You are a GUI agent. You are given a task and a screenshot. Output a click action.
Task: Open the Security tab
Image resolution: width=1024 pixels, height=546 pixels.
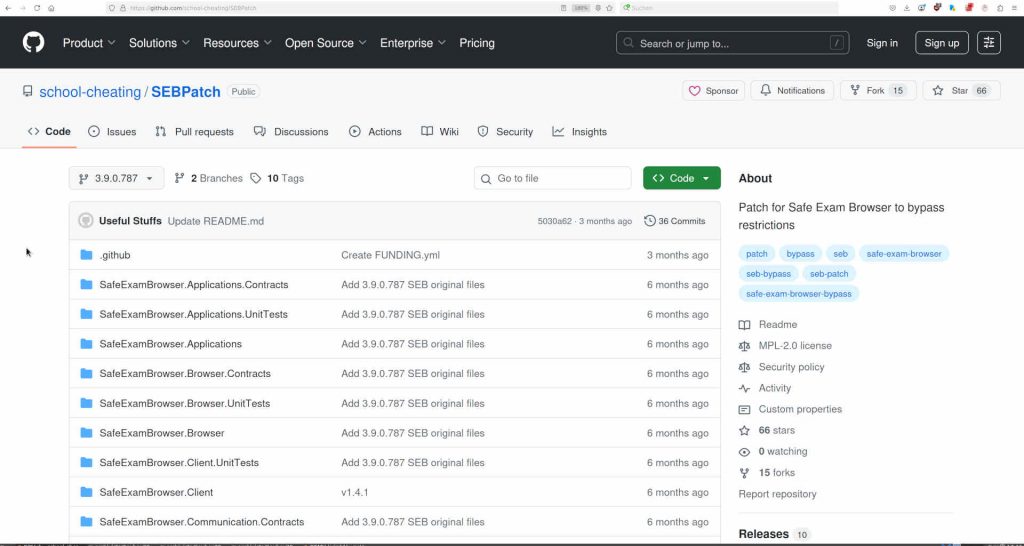coord(505,131)
